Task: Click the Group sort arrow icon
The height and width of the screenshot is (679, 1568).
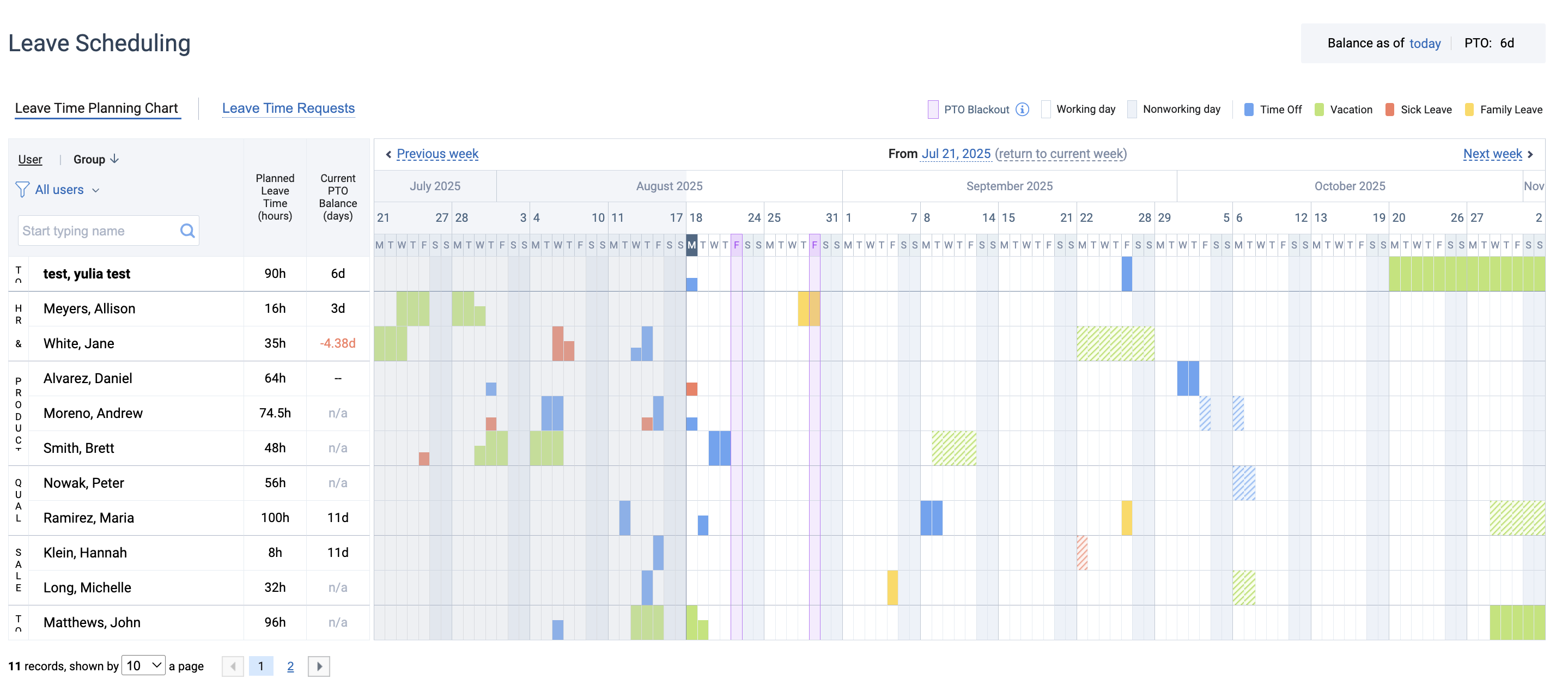Action: [x=115, y=159]
